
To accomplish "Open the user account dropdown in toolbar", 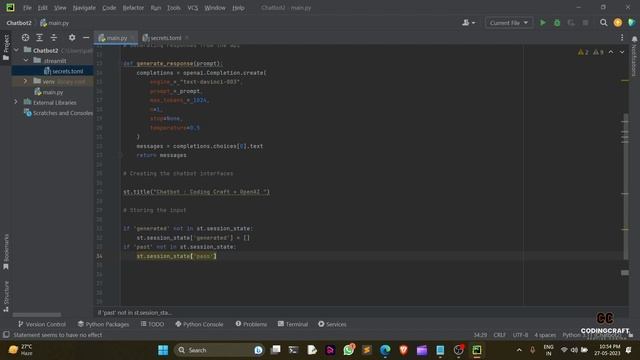I will point(468,23).
